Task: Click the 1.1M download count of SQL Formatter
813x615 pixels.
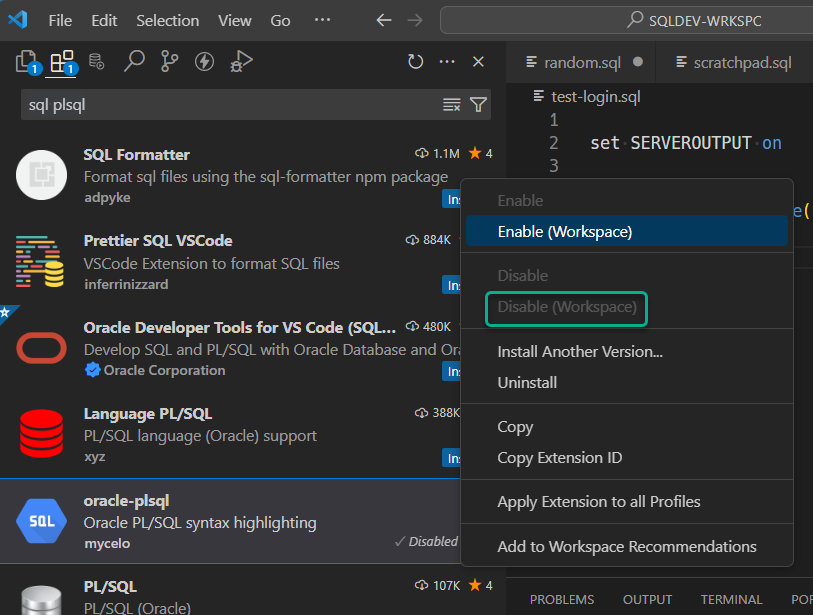Action: pyautogui.click(x=437, y=153)
